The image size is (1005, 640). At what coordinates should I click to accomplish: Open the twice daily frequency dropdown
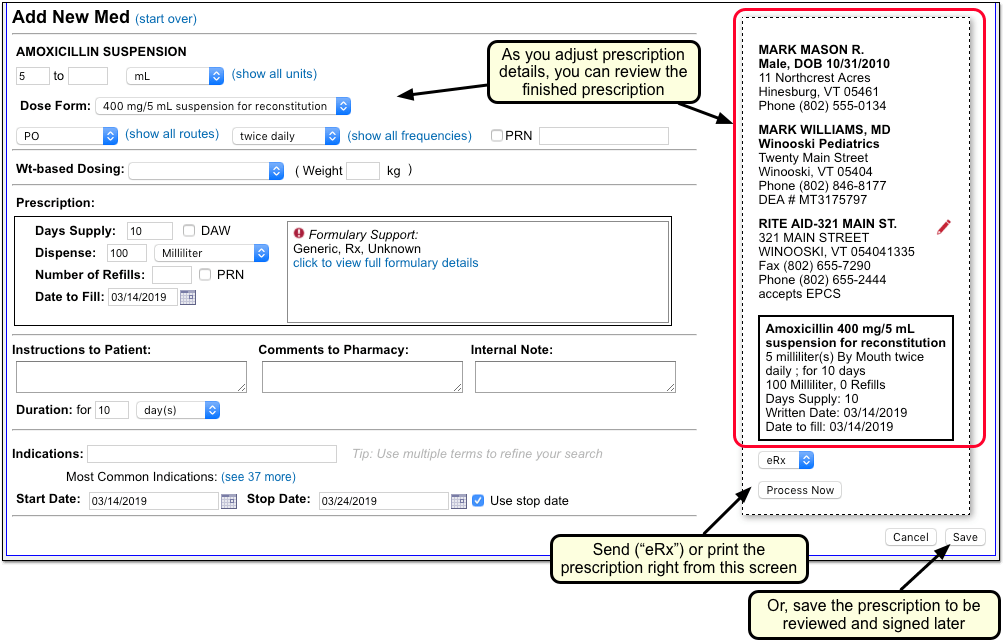(286, 136)
